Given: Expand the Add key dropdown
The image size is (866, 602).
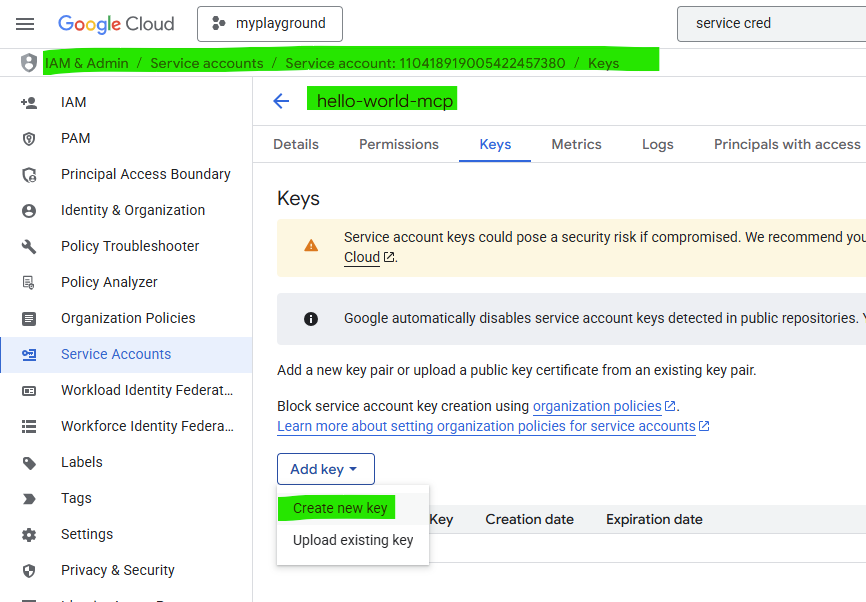Looking at the screenshot, I should 325,469.
